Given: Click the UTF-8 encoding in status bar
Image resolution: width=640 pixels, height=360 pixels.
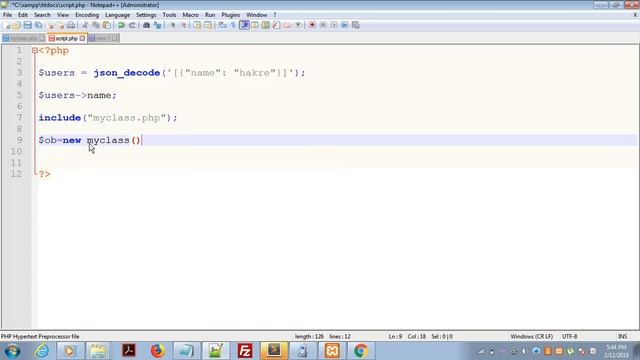Looking at the screenshot, I should point(569,337).
